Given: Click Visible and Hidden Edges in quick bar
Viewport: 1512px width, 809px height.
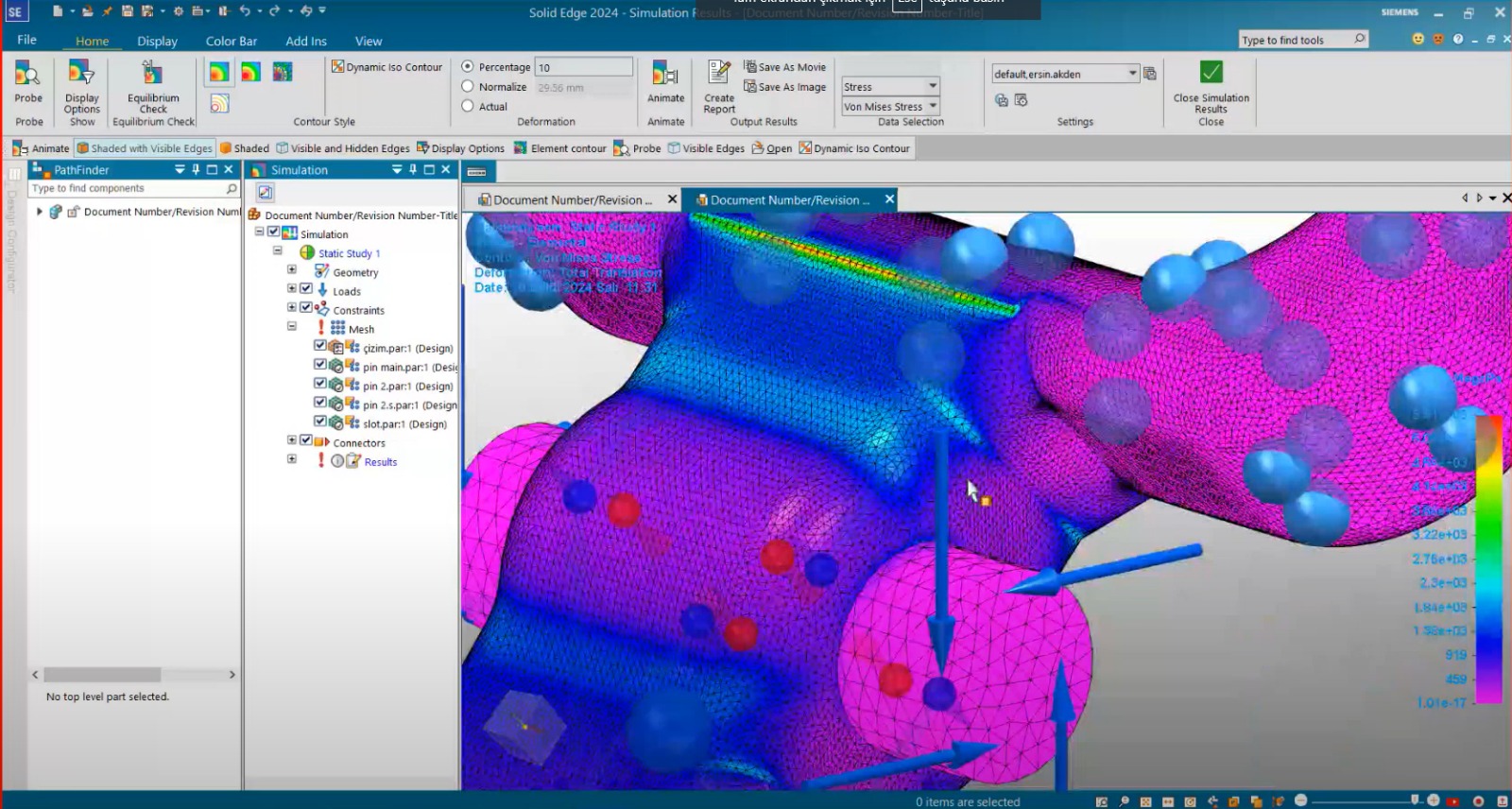Looking at the screenshot, I should point(342,148).
